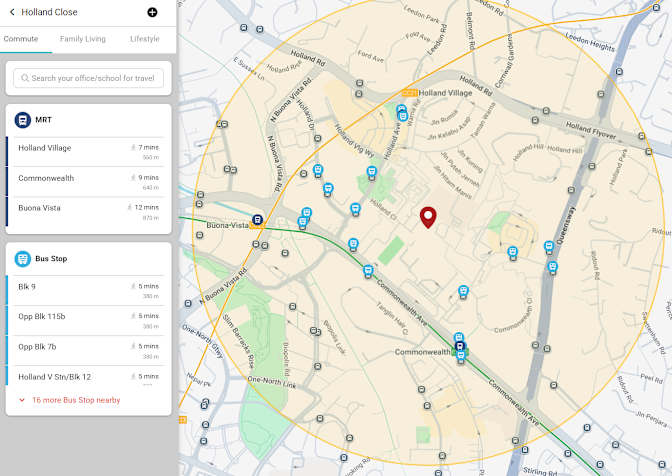The image size is (672, 476).
Task: Click upper bus marker at Holland Village station
Action: (401, 109)
